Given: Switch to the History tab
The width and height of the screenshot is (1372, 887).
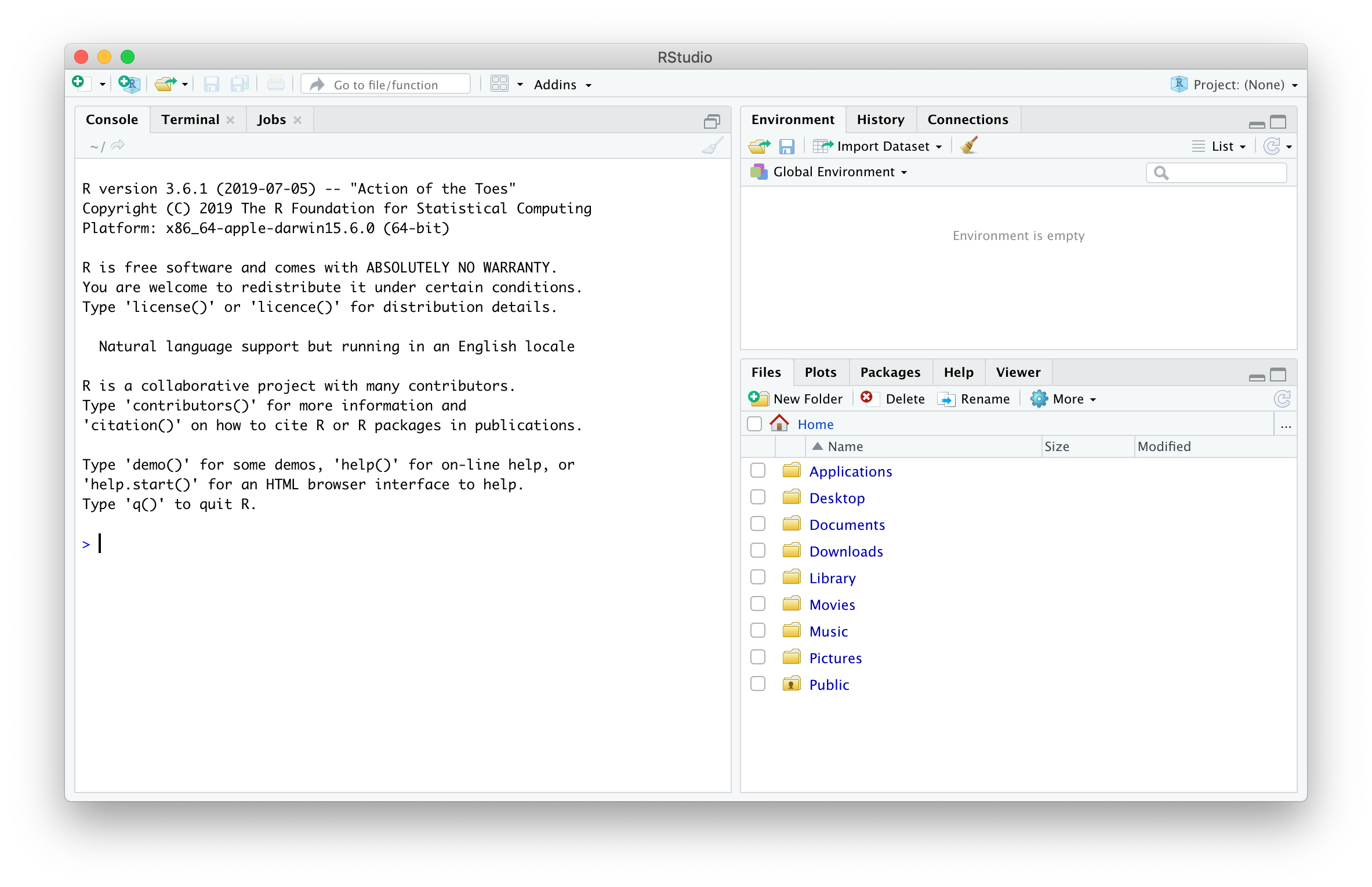Looking at the screenshot, I should [x=880, y=119].
